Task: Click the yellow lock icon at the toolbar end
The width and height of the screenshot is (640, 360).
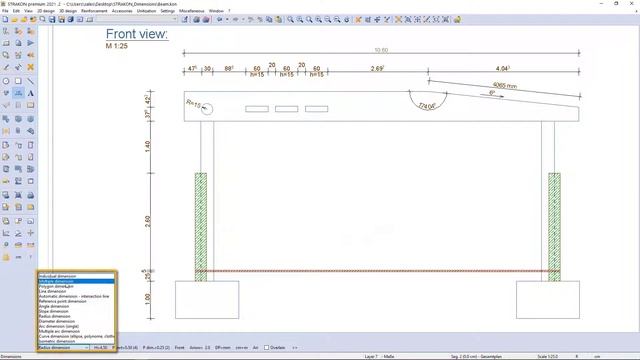Action: 457,19
